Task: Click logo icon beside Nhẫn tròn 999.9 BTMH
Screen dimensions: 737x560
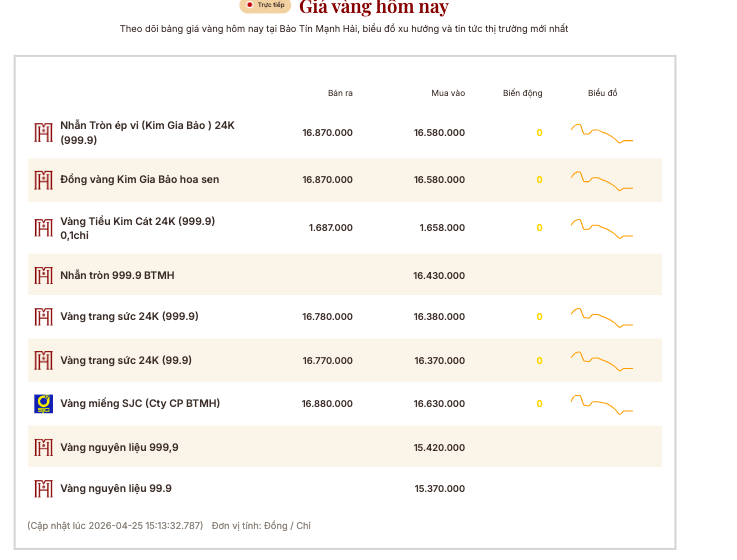Action: [43, 275]
